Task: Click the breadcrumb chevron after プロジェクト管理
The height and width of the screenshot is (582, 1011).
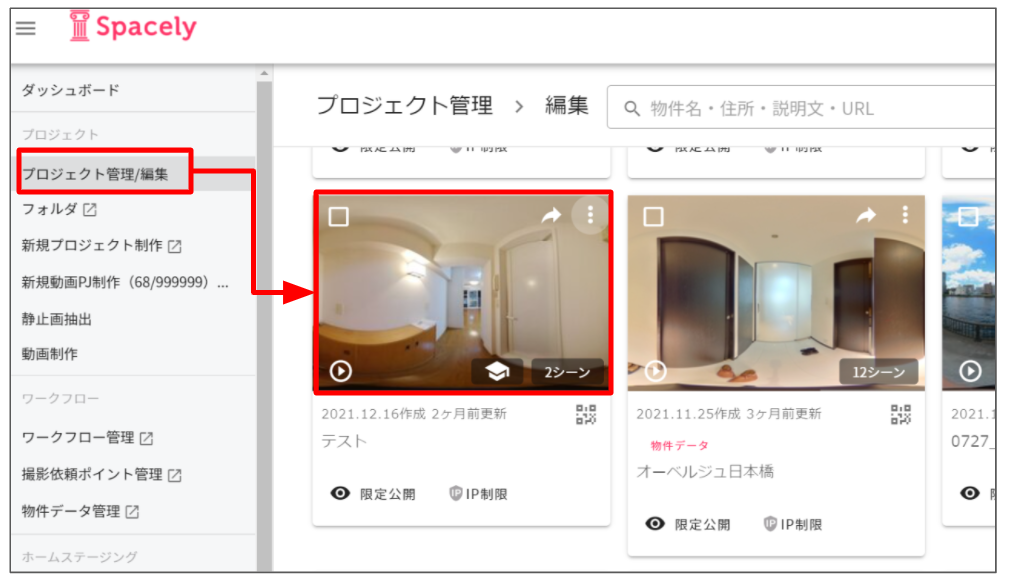Action: [x=519, y=106]
